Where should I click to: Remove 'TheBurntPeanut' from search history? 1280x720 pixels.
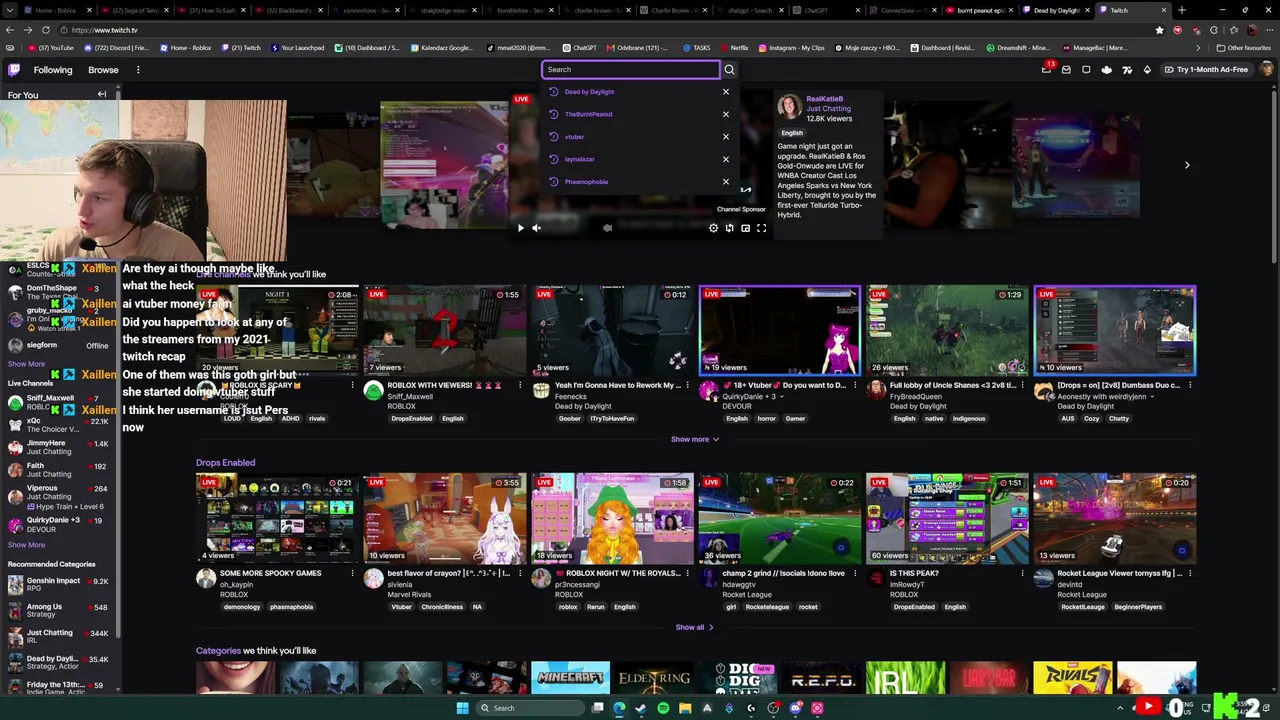click(x=726, y=114)
